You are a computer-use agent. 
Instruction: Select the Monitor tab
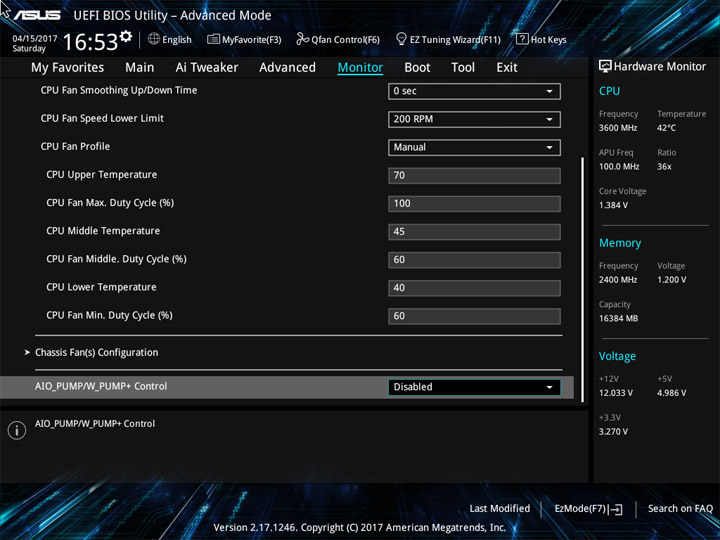pyautogui.click(x=360, y=68)
